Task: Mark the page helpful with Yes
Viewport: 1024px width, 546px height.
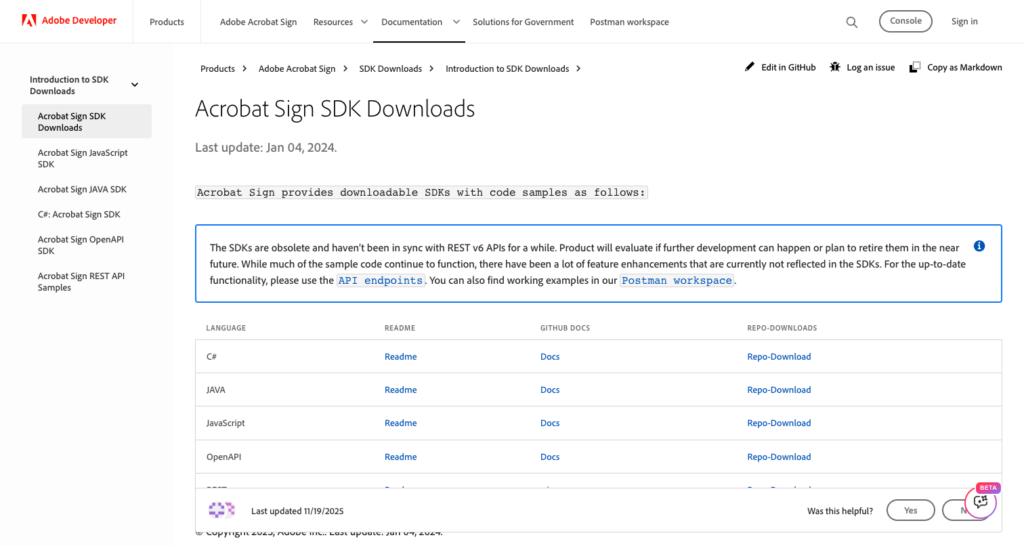Action: 910,510
